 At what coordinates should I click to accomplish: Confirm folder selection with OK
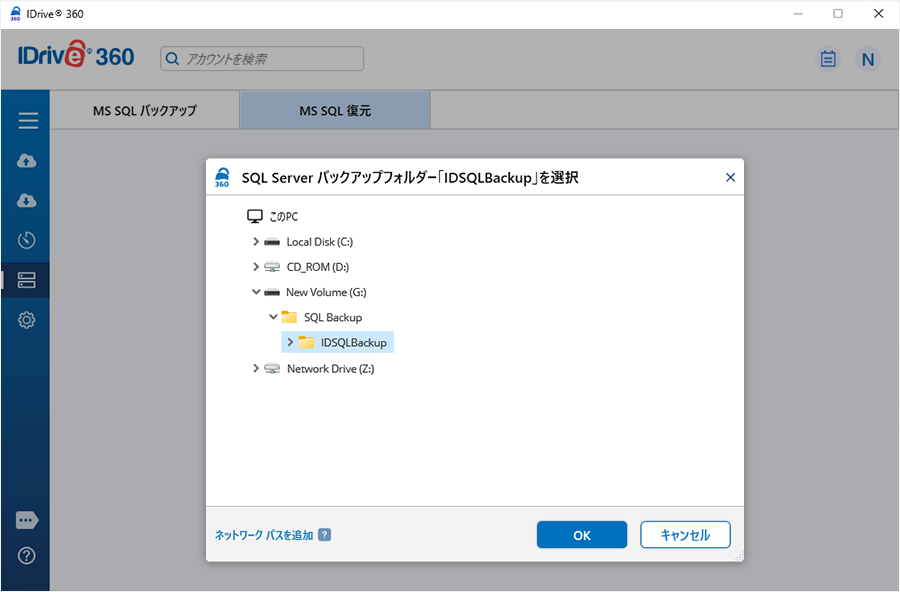[581, 535]
